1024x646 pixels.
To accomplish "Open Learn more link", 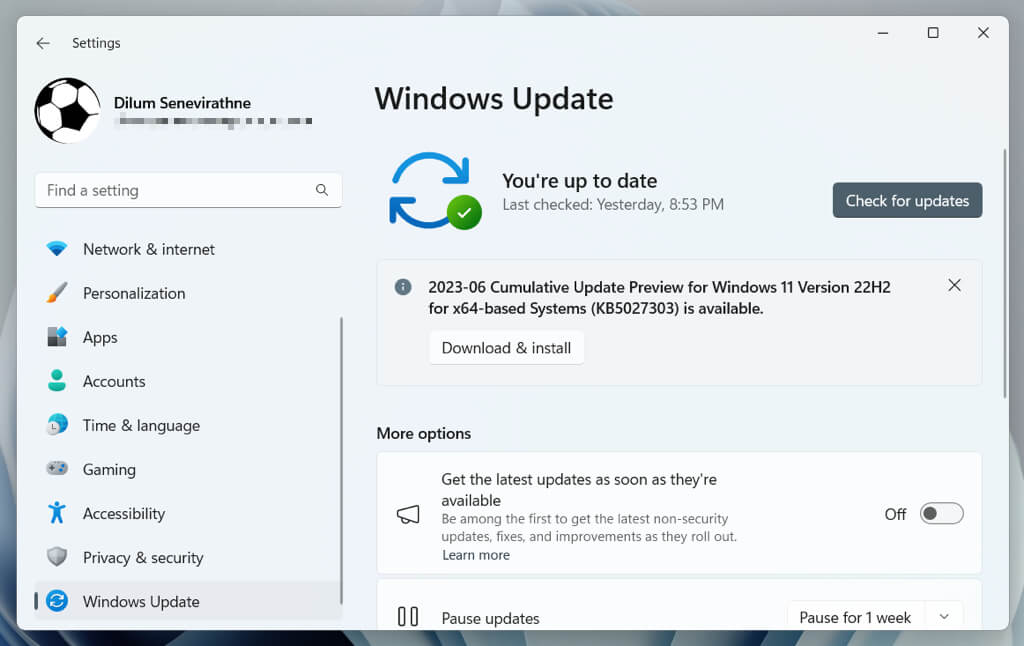I will click(475, 555).
